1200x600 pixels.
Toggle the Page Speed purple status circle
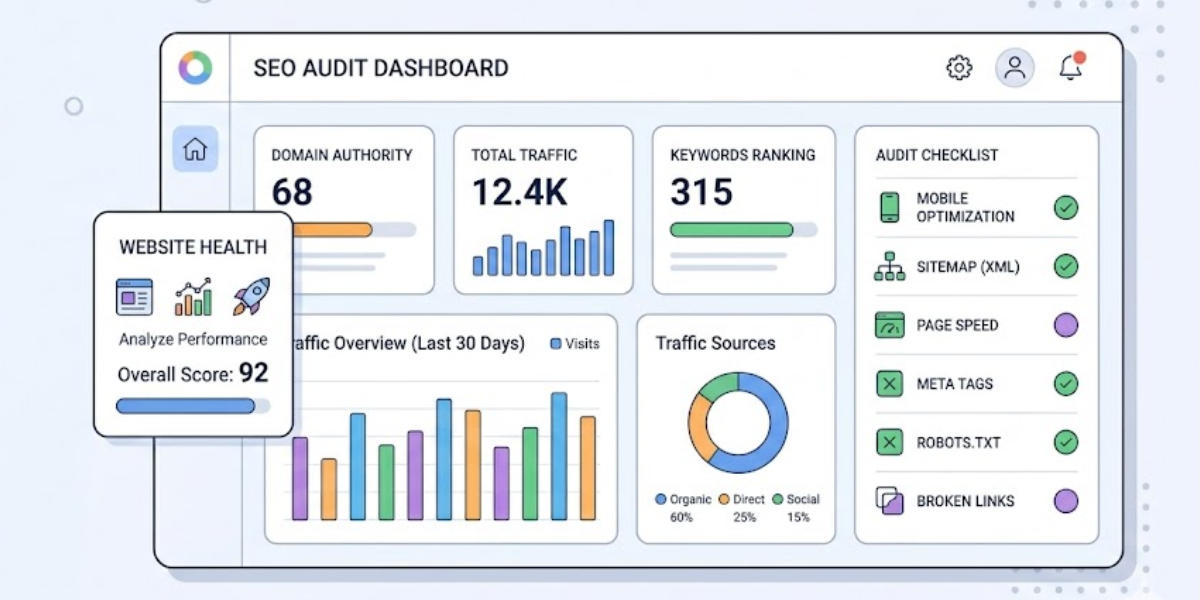[1066, 325]
